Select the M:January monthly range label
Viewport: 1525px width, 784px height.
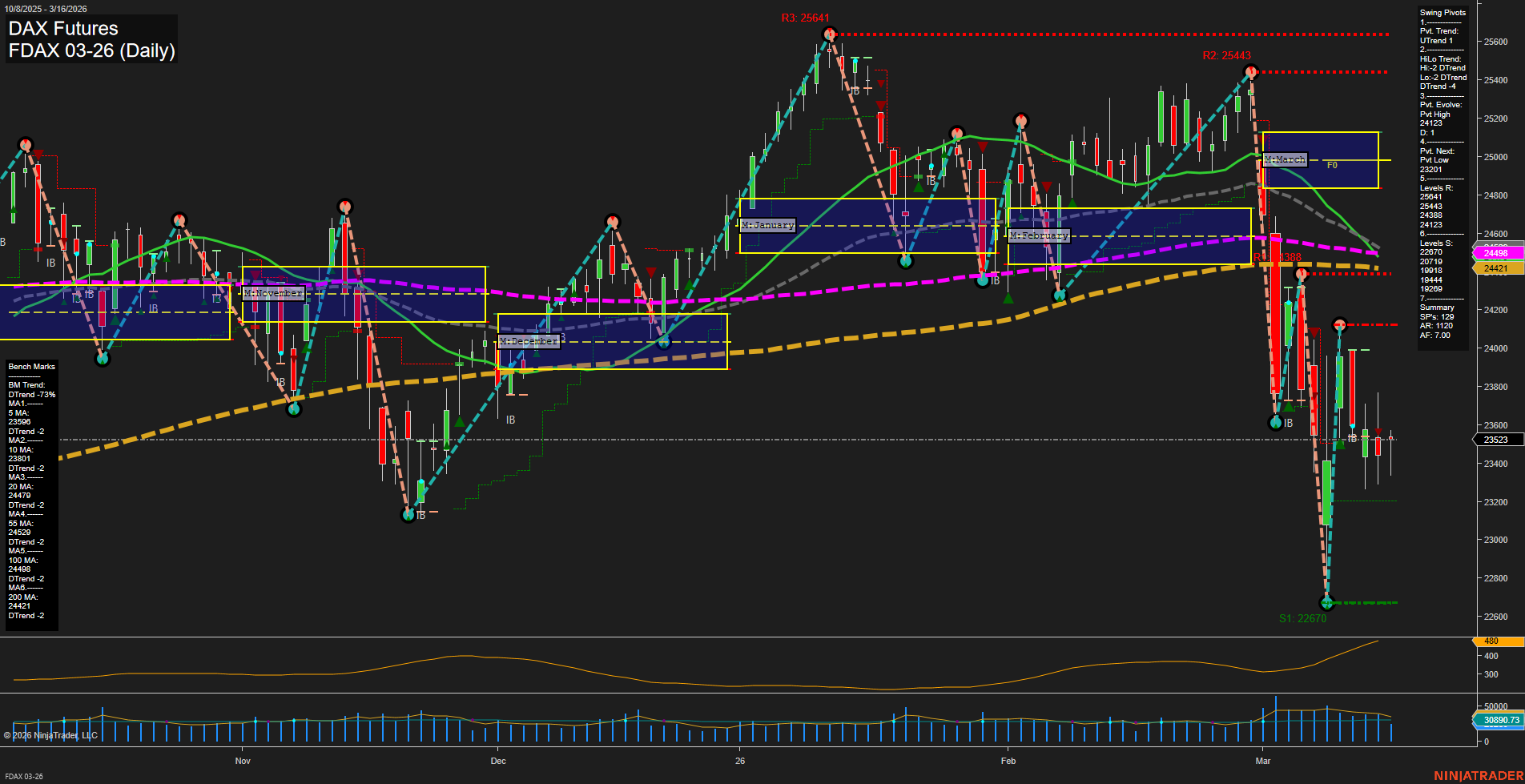tap(767, 225)
